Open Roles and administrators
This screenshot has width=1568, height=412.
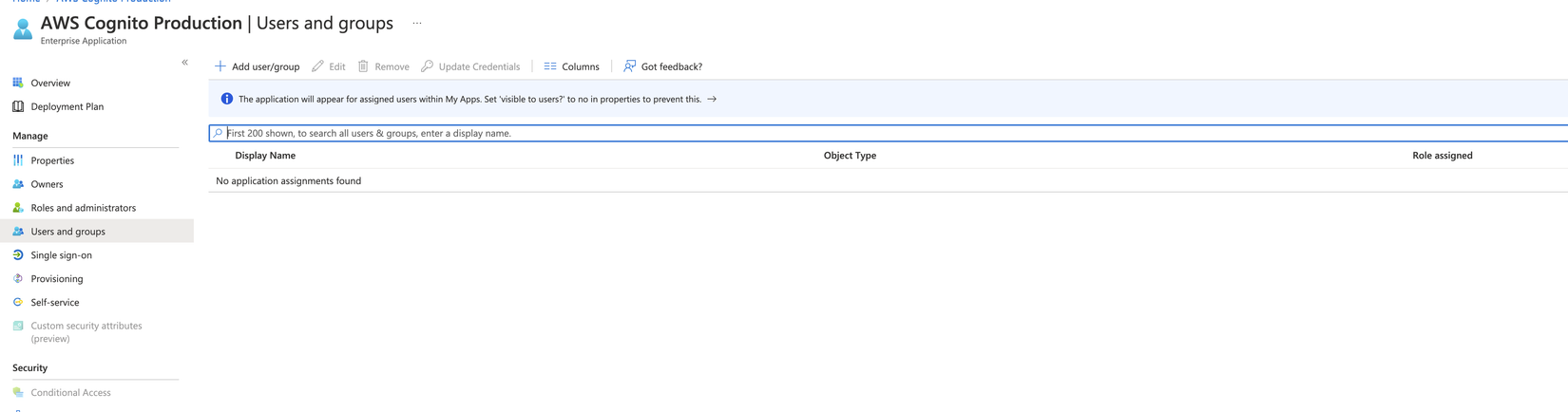coord(83,208)
